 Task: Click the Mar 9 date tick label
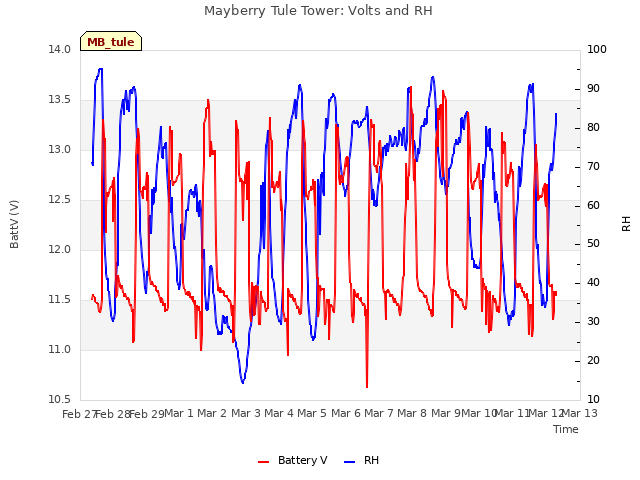[446, 413]
